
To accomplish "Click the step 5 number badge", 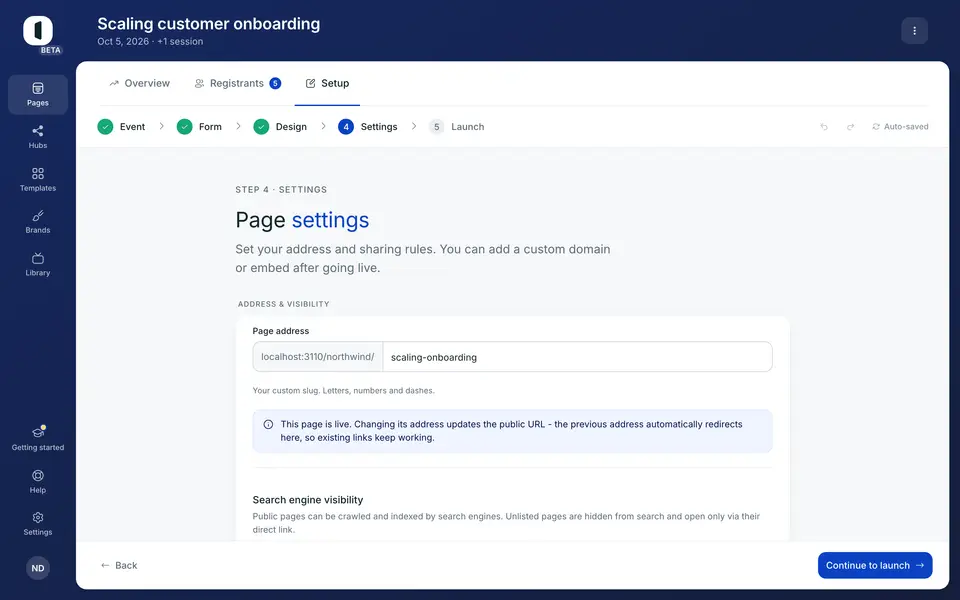I will (x=437, y=127).
